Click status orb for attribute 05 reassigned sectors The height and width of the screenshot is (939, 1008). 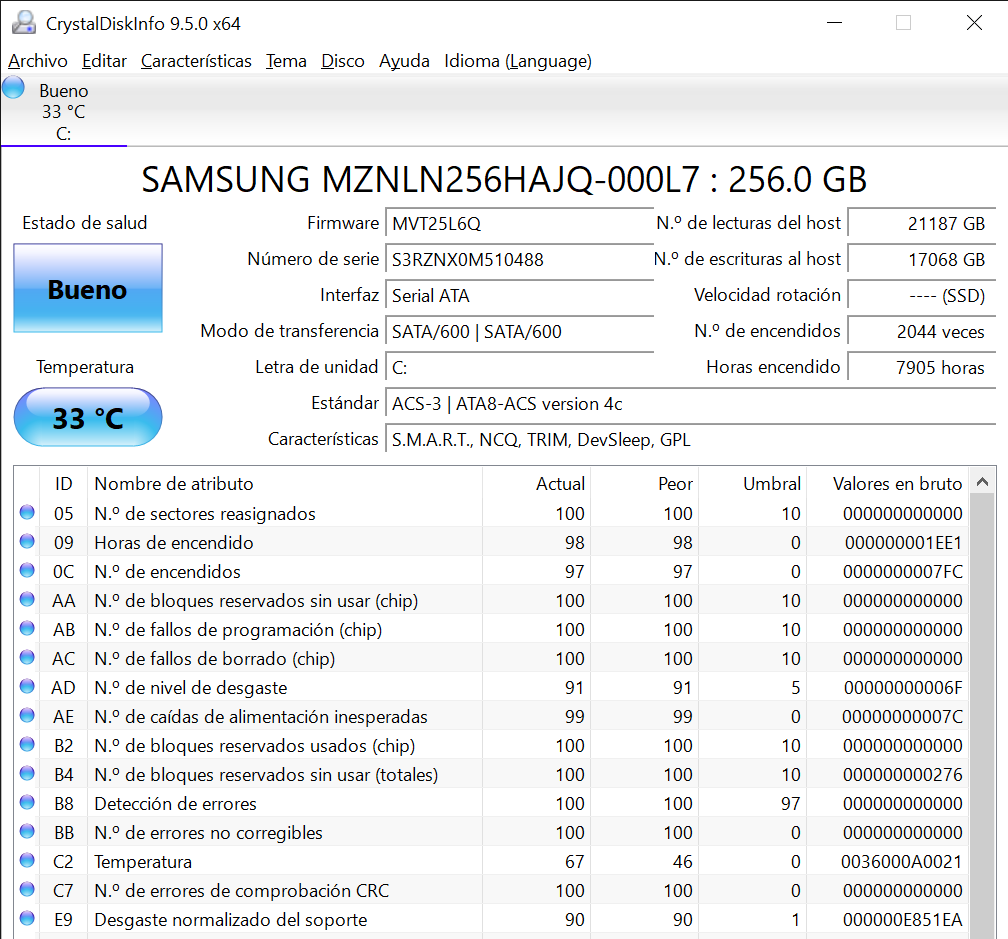[x=27, y=513]
